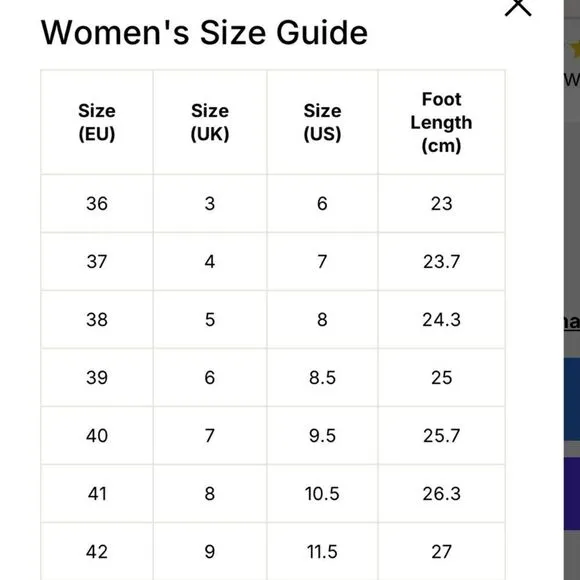This screenshot has height=580, width=580.
Task: Click EU size 37 cell
Action: 97,262
